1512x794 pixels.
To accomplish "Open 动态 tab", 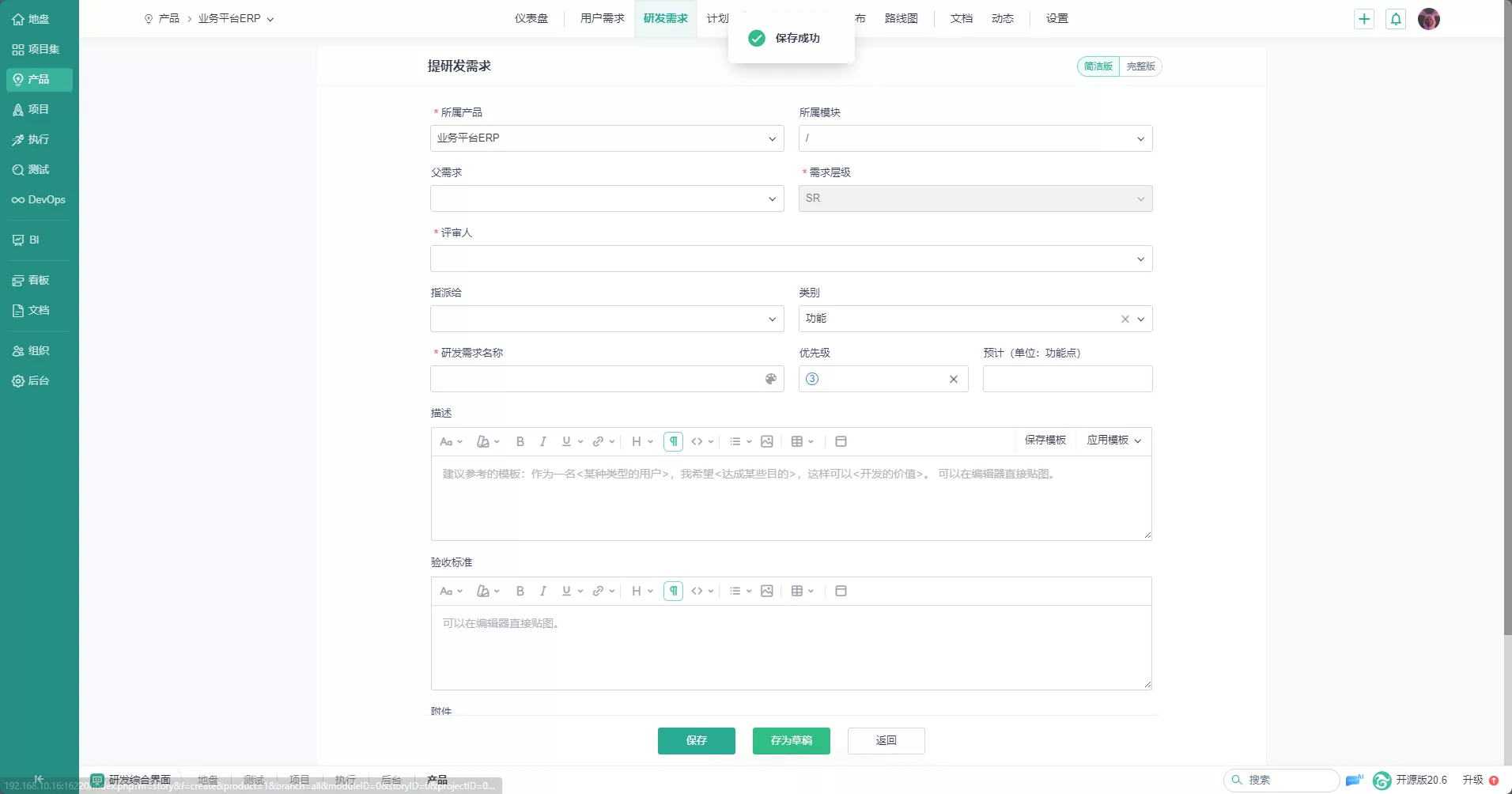I will tap(1003, 18).
